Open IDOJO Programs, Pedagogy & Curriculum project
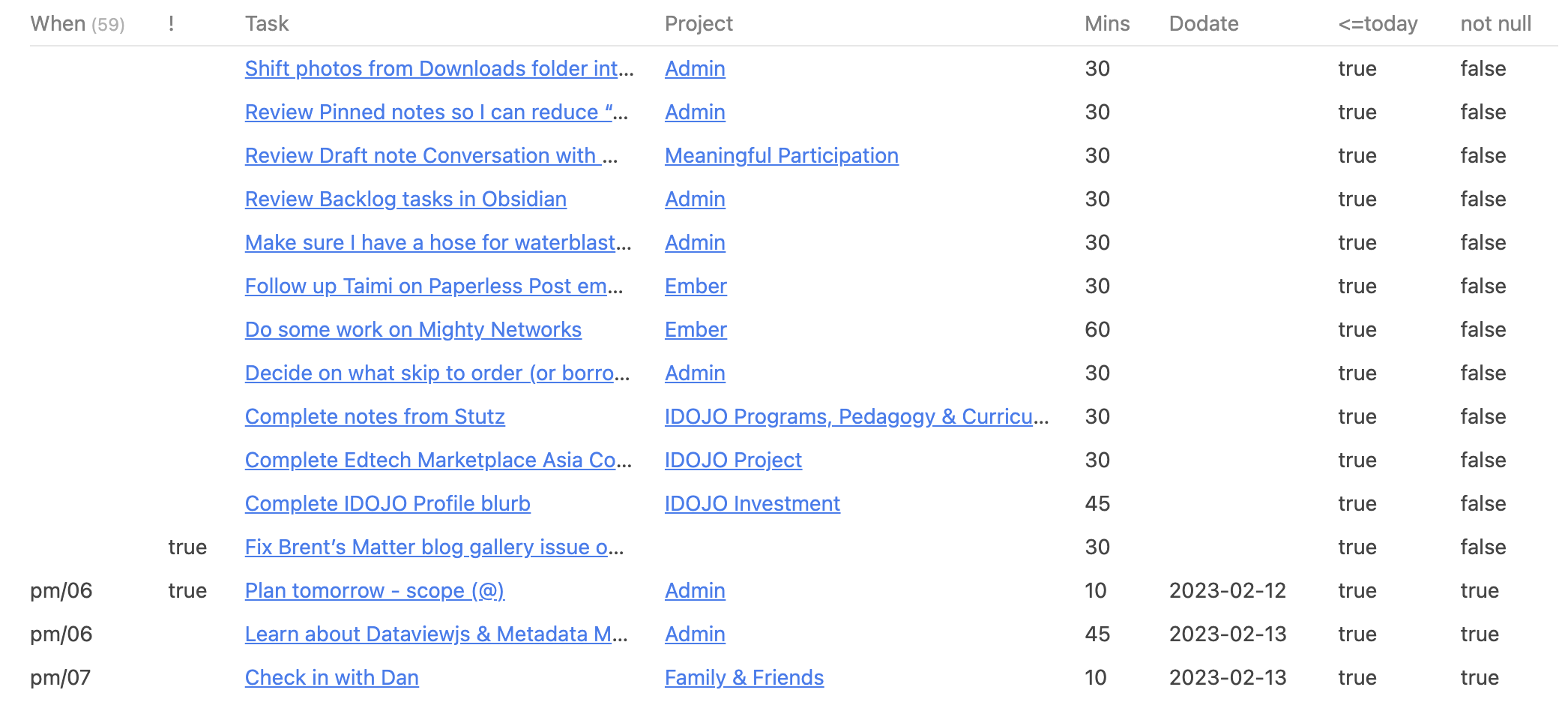Screen dimensions: 1568x702 click(x=857, y=416)
